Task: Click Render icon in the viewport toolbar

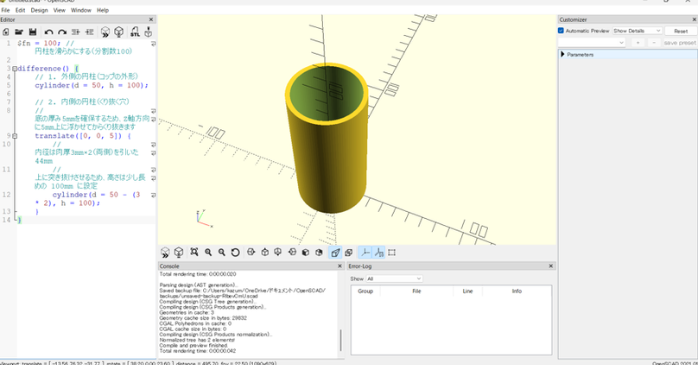Action: click(x=179, y=253)
